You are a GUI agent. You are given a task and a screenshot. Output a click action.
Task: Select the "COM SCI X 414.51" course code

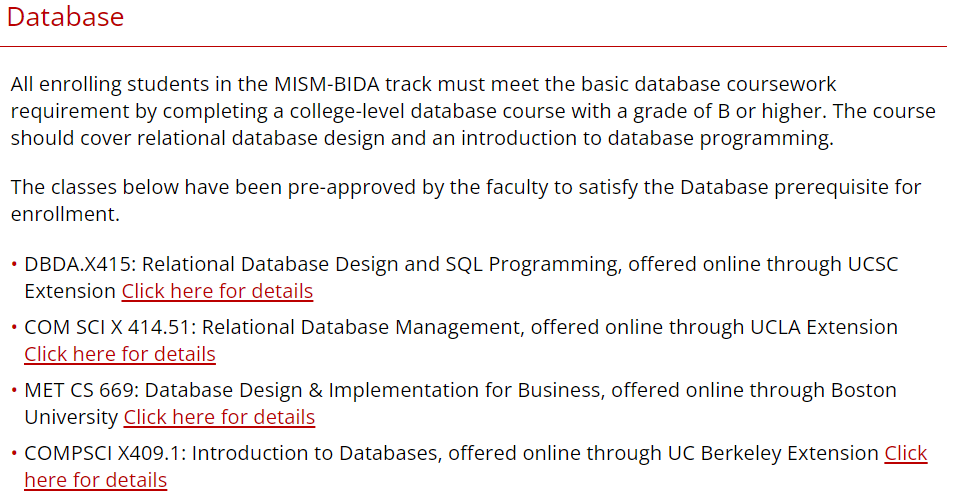(x=107, y=327)
